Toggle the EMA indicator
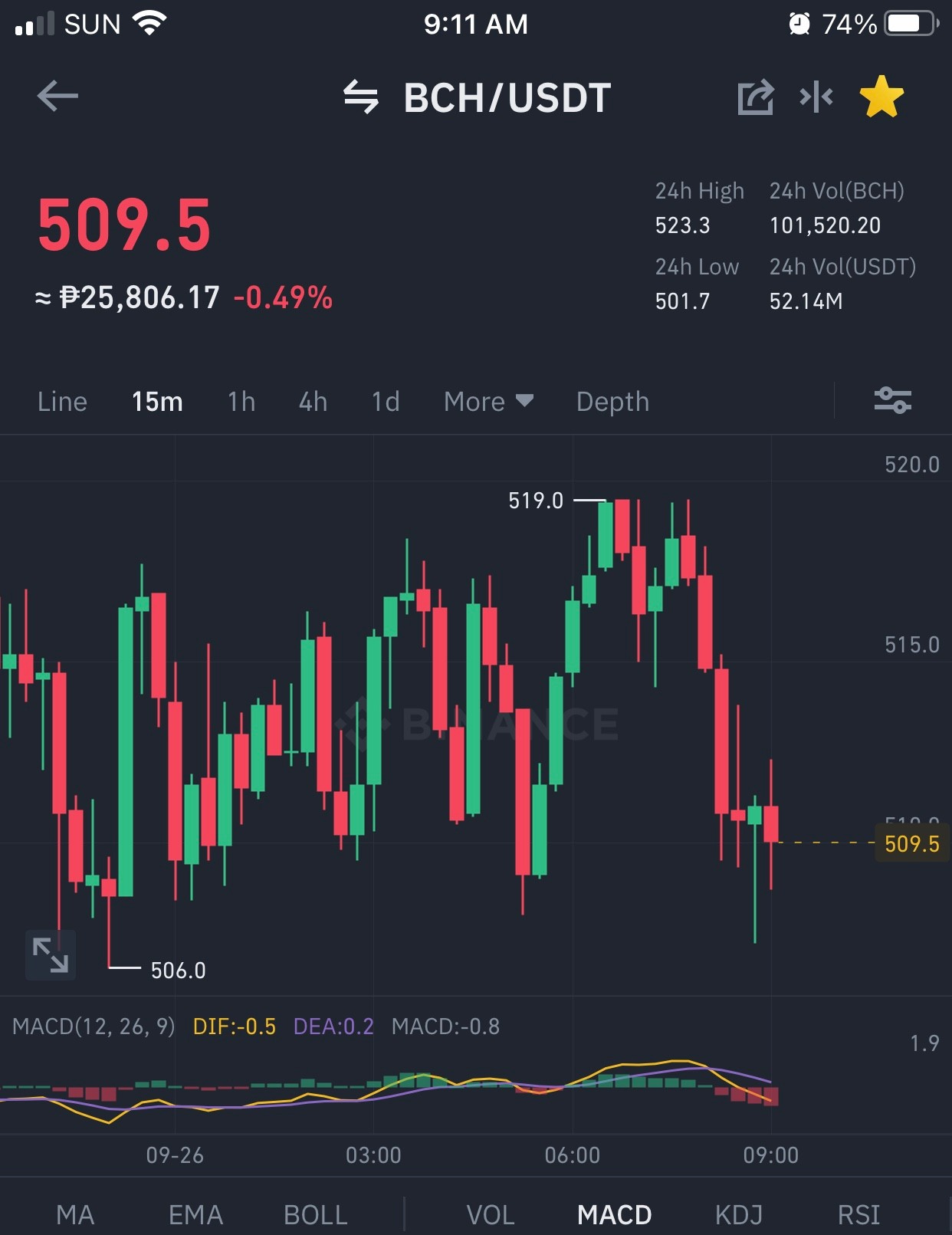Screen dimensions: 952x1235 tap(195, 1215)
